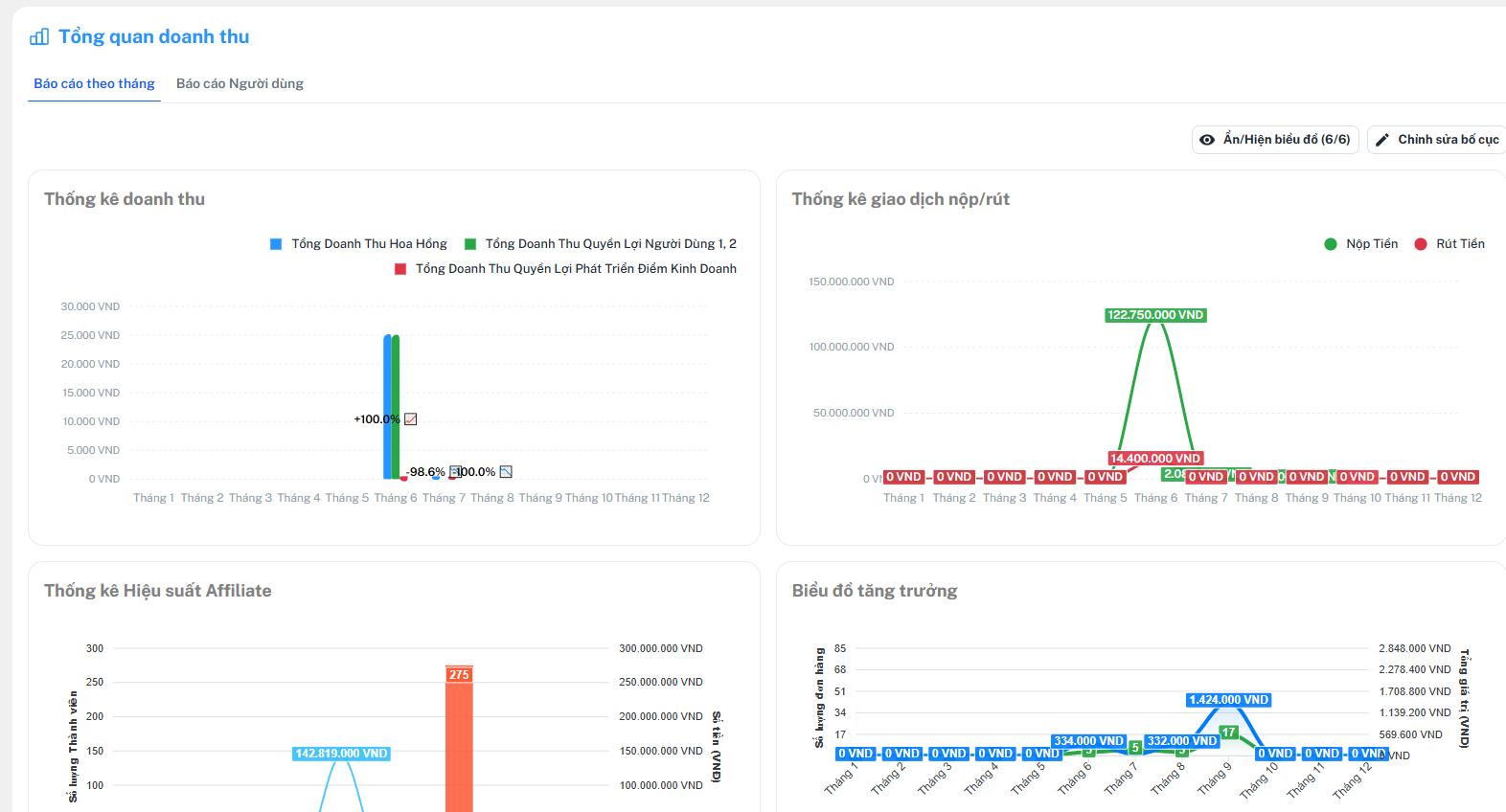Click the eye icon in Ẩn/Hiện biểu đồ
Image resolution: width=1506 pixels, height=812 pixels.
(1207, 140)
